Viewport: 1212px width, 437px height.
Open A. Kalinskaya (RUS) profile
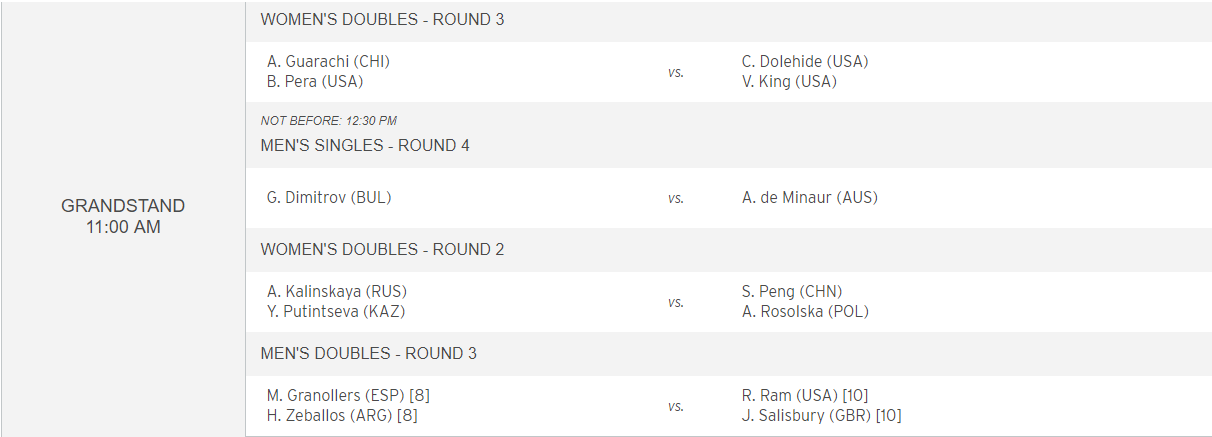click(337, 291)
